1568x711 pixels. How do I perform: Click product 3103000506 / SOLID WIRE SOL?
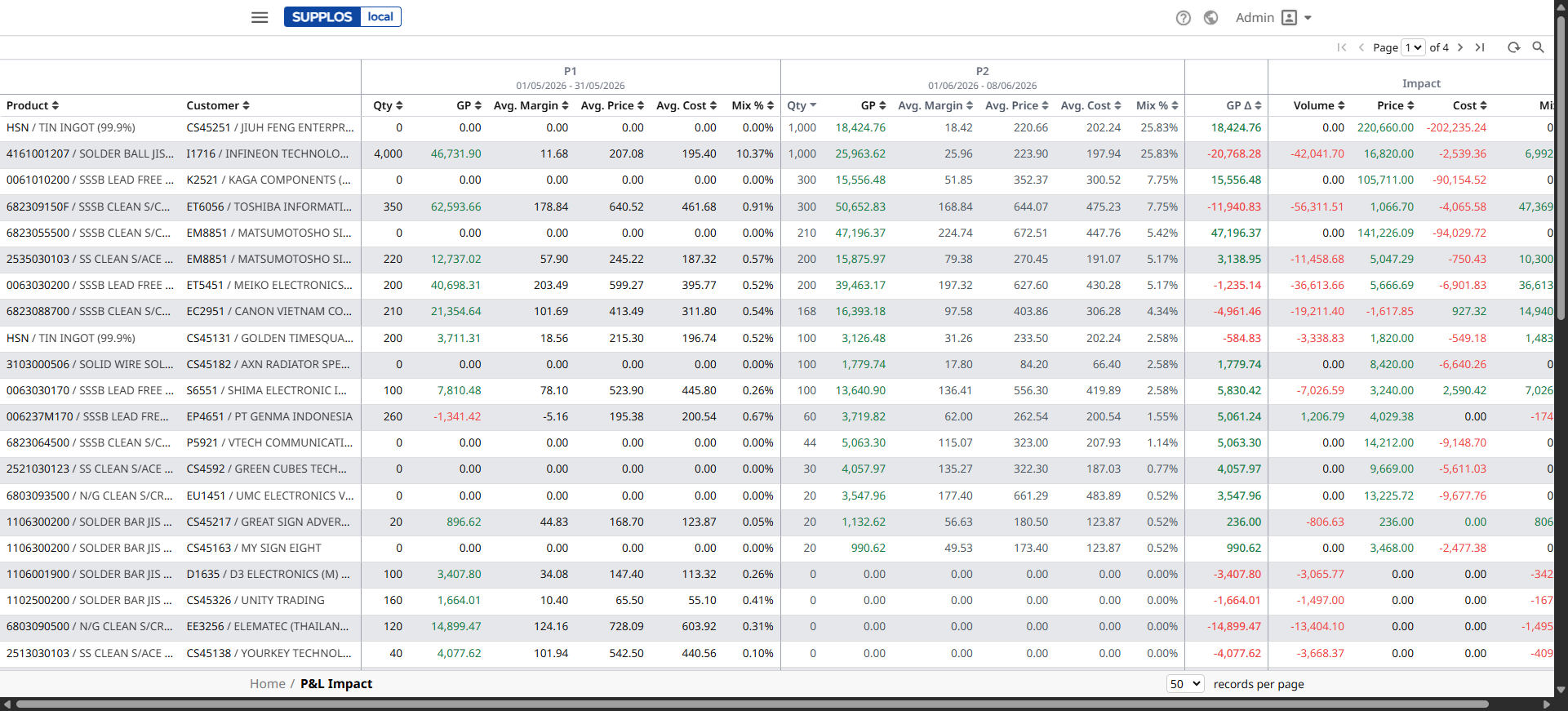pos(90,364)
